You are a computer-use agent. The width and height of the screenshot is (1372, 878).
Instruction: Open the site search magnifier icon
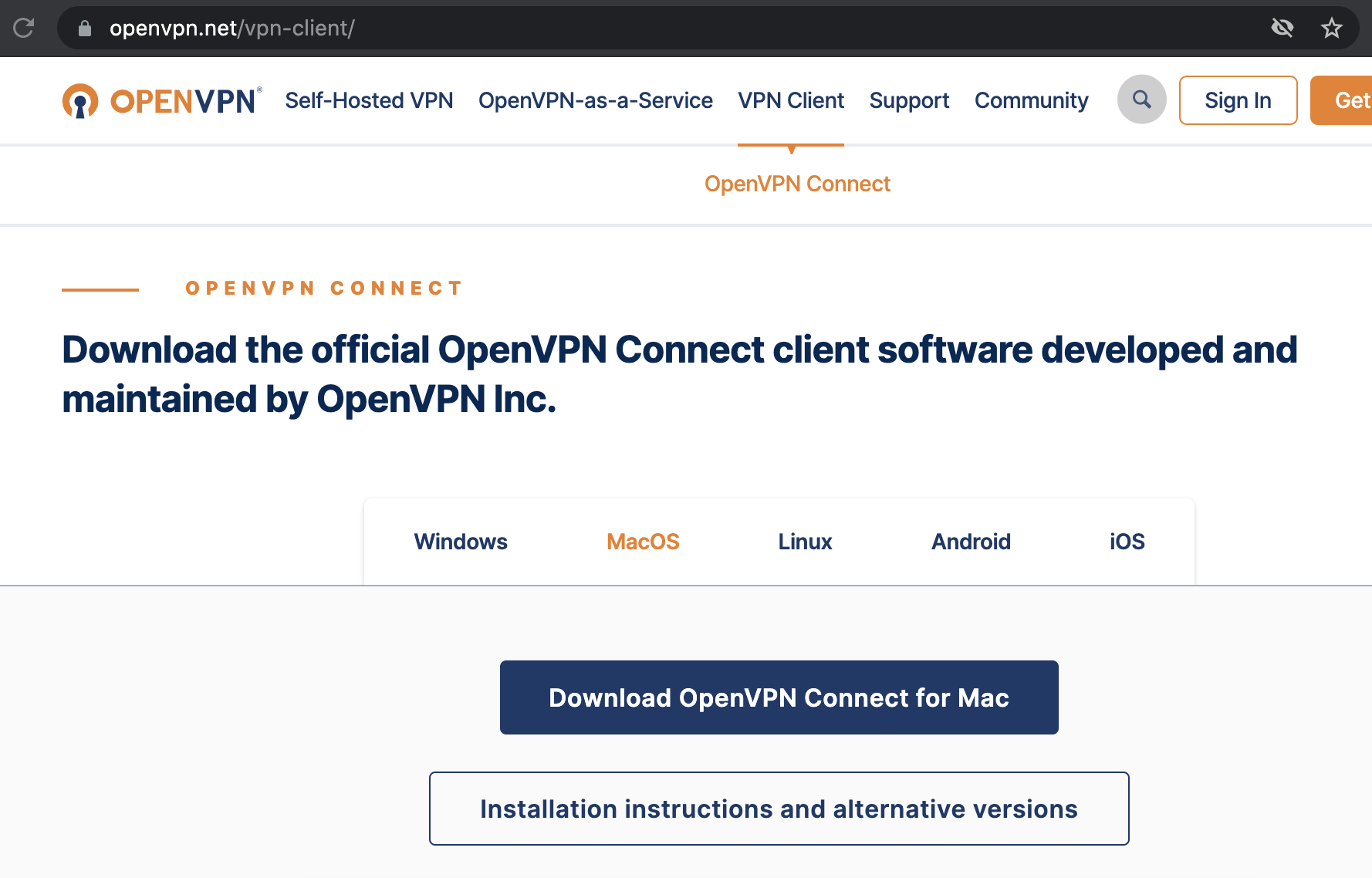pos(1141,100)
